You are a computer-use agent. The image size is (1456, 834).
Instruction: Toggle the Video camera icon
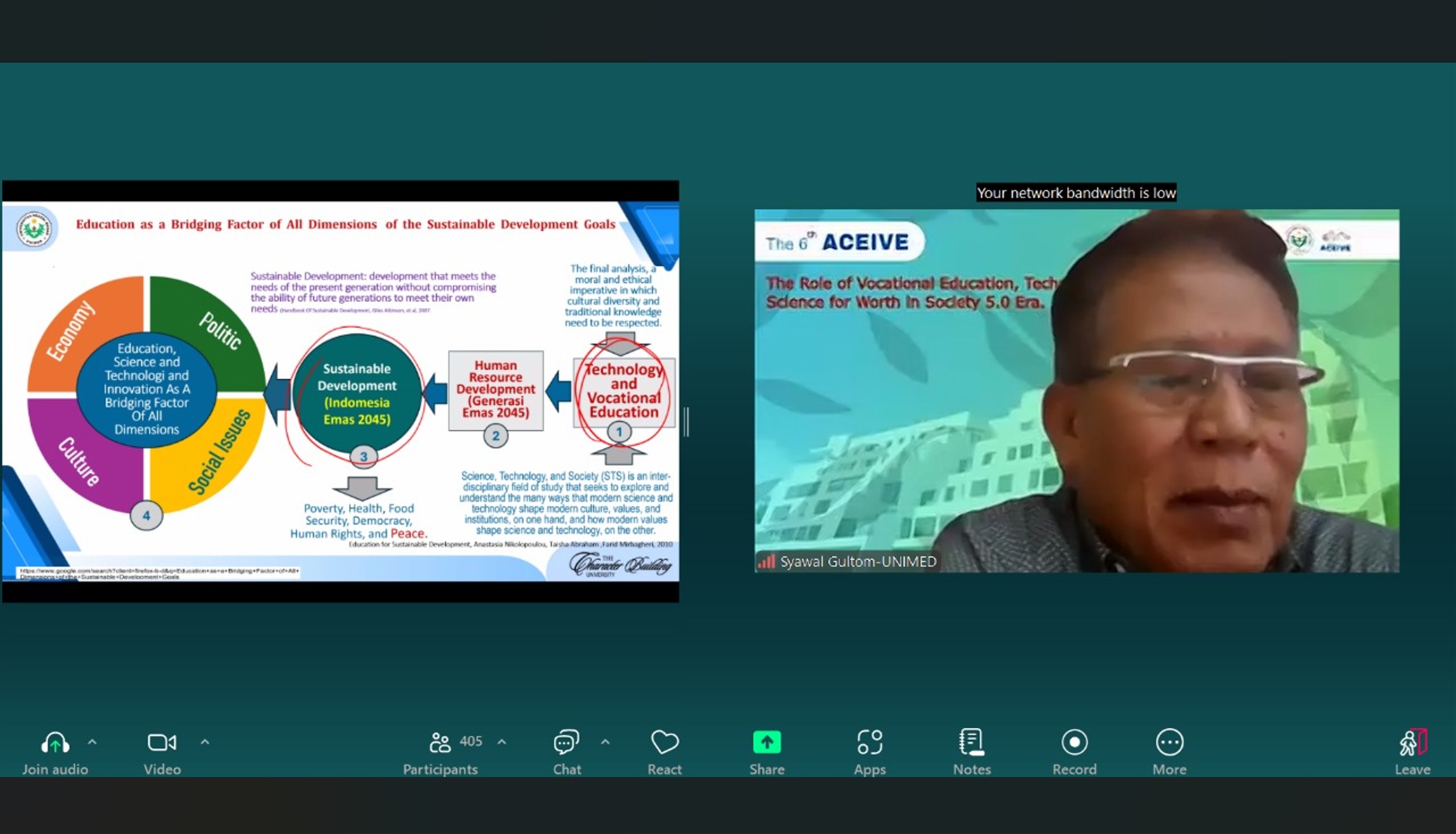pyautogui.click(x=162, y=742)
